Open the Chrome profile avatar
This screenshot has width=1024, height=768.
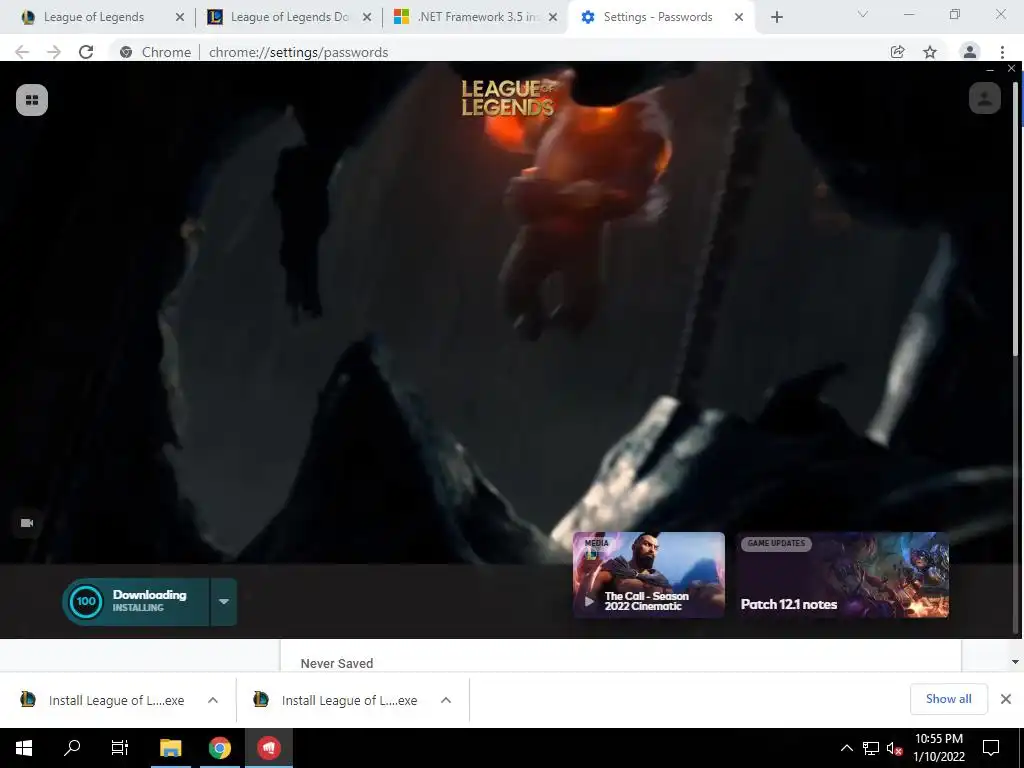[970, 52]
